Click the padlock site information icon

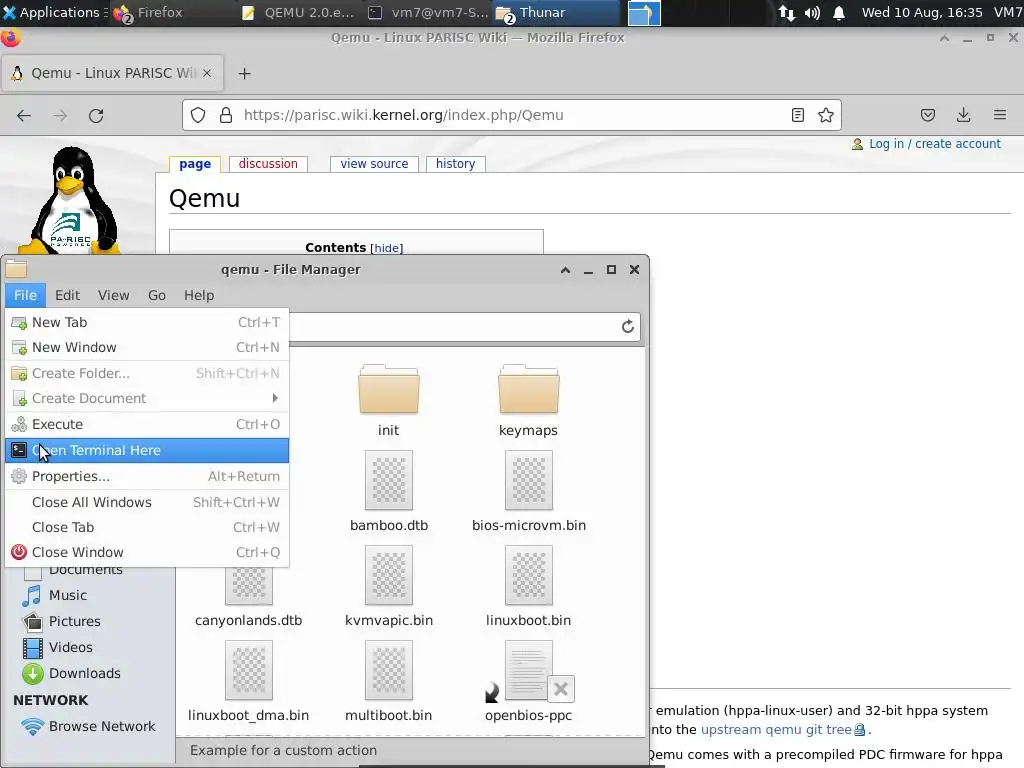(x=226, y=116)
